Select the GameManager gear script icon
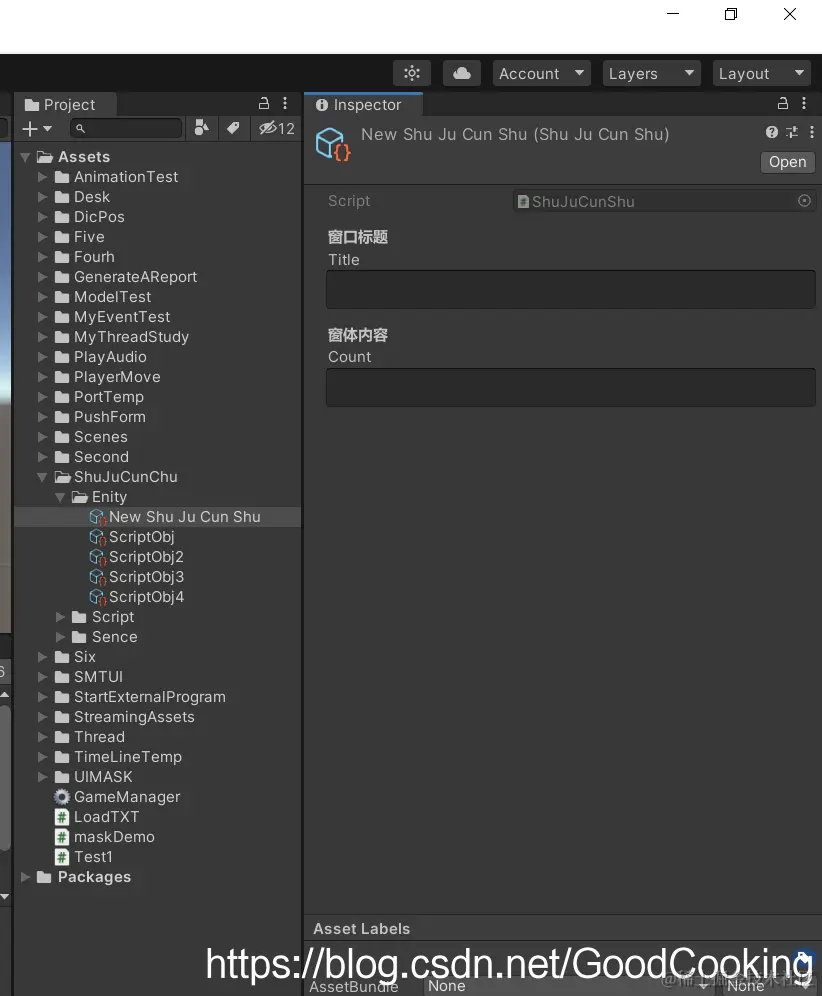This screenshot has height=996, width=822. 62,797
